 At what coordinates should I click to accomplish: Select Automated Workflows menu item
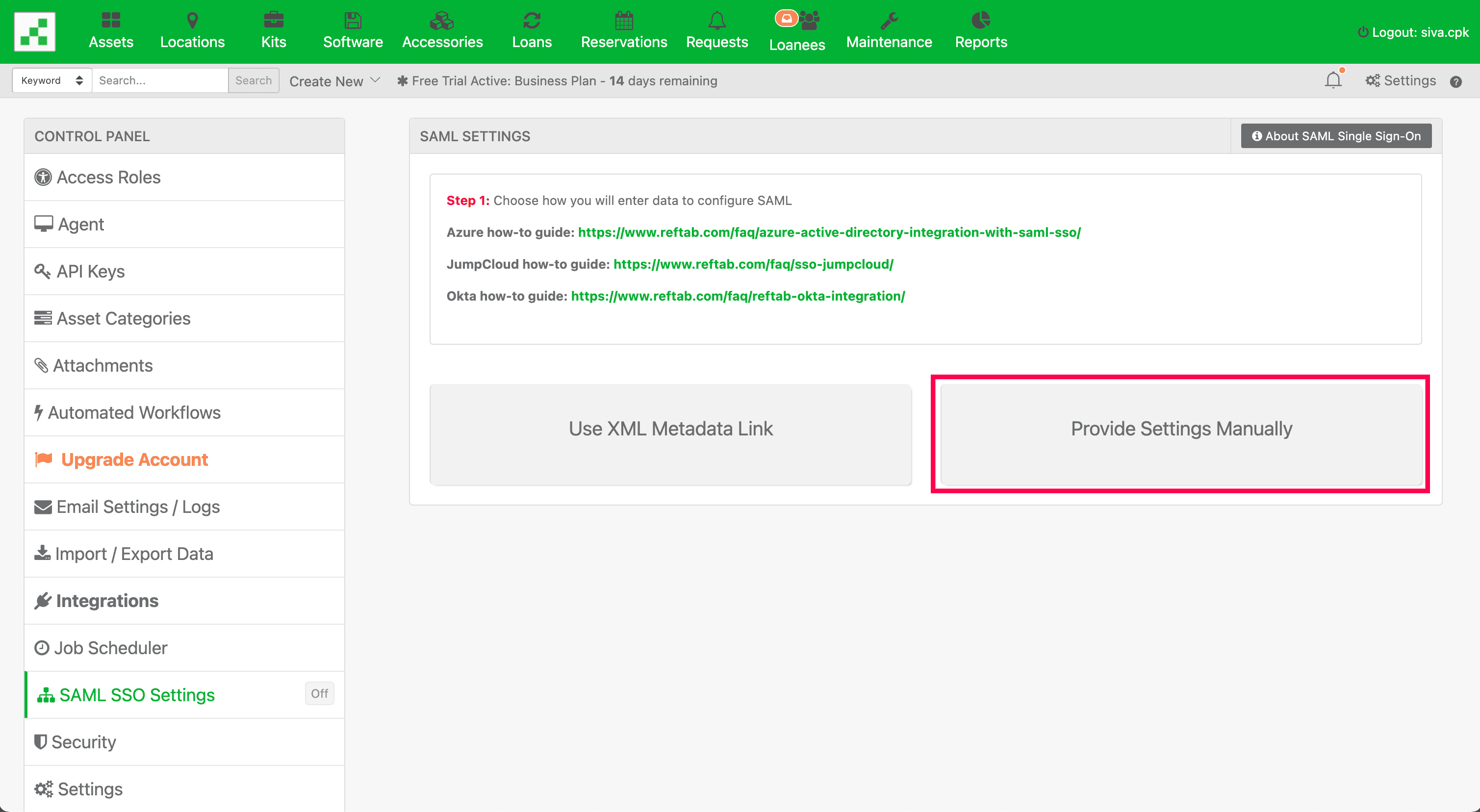134,412
